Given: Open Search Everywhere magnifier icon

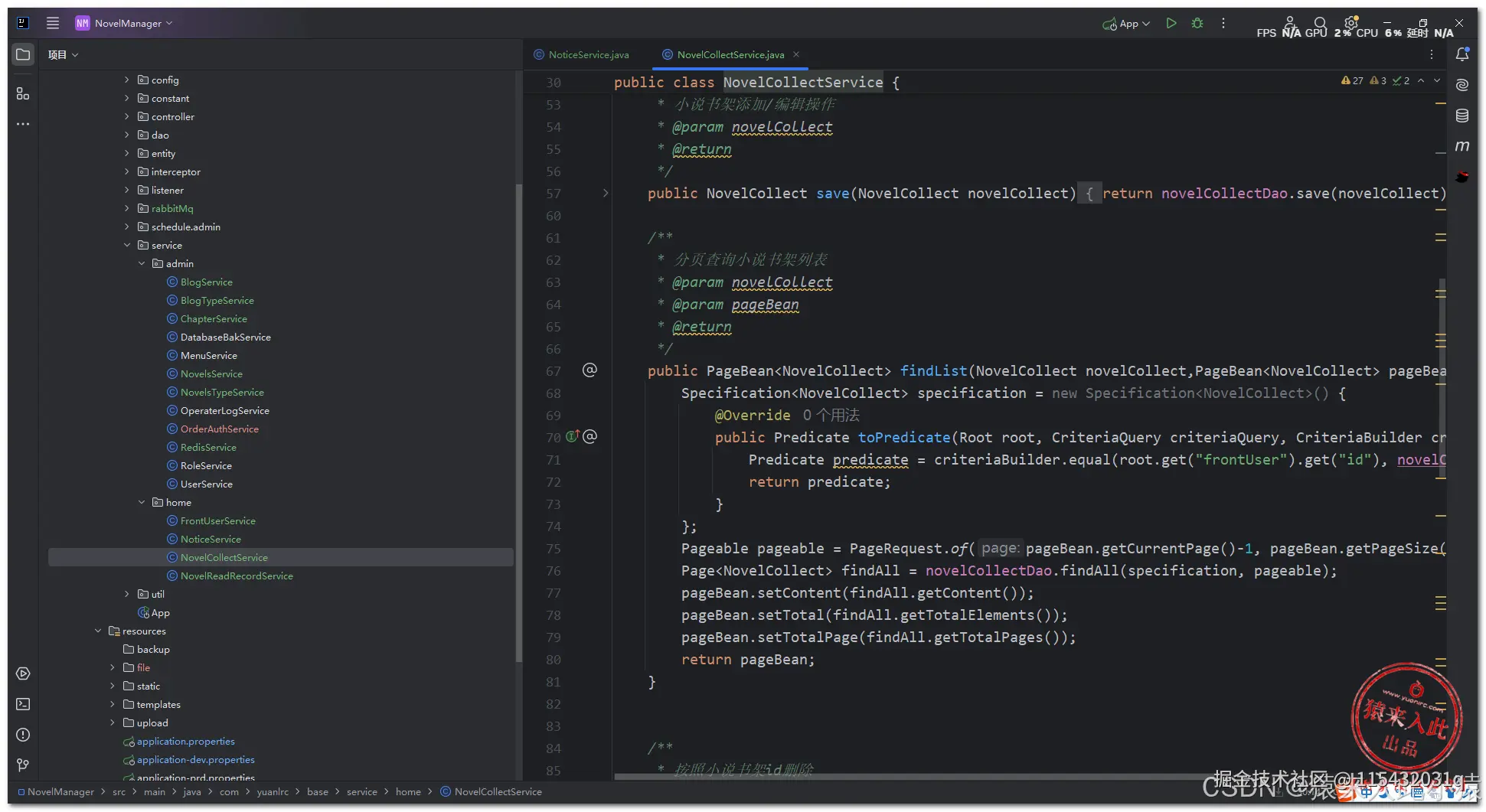Looking at the screenshot, I should 1320,23.
